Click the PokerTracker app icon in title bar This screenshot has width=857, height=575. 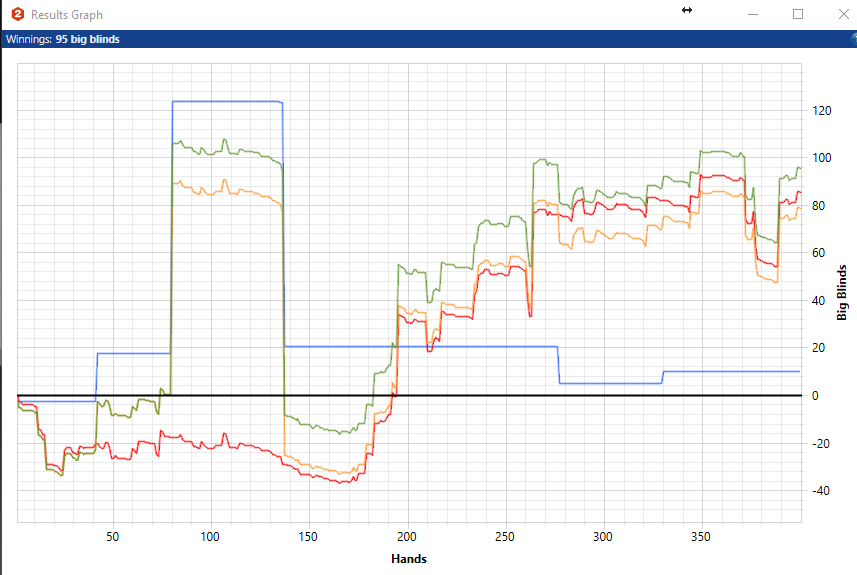tap(17, 14)
